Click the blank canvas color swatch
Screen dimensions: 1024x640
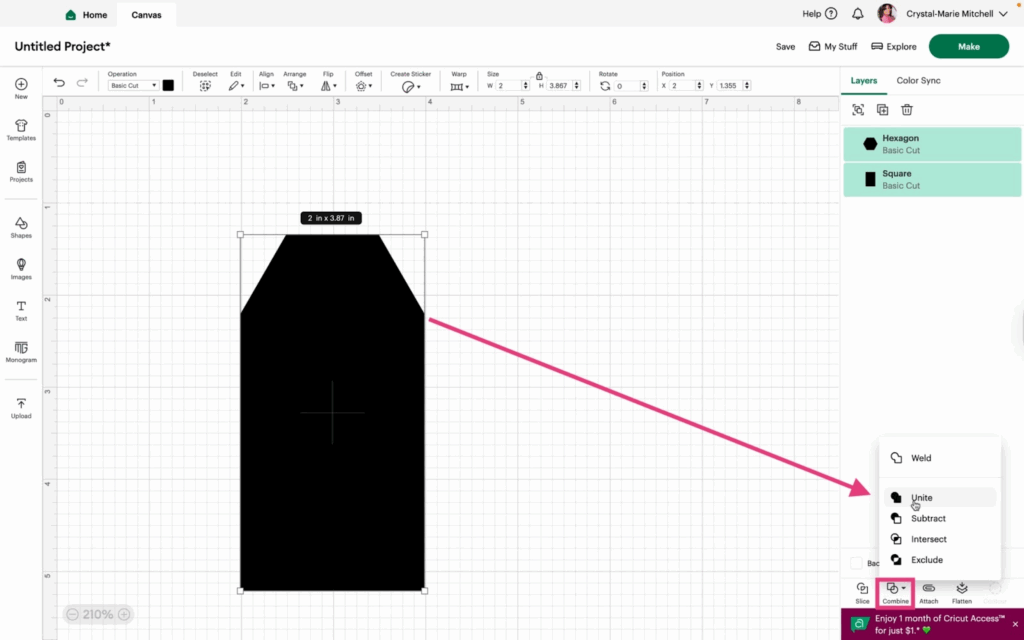tap(856, 563)
